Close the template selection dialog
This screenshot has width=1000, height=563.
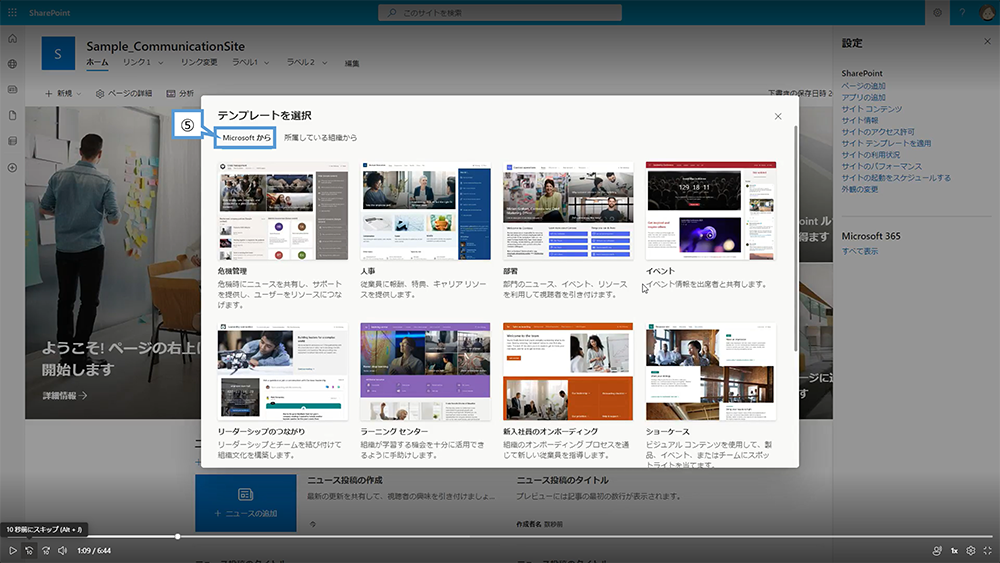[777, 116]
